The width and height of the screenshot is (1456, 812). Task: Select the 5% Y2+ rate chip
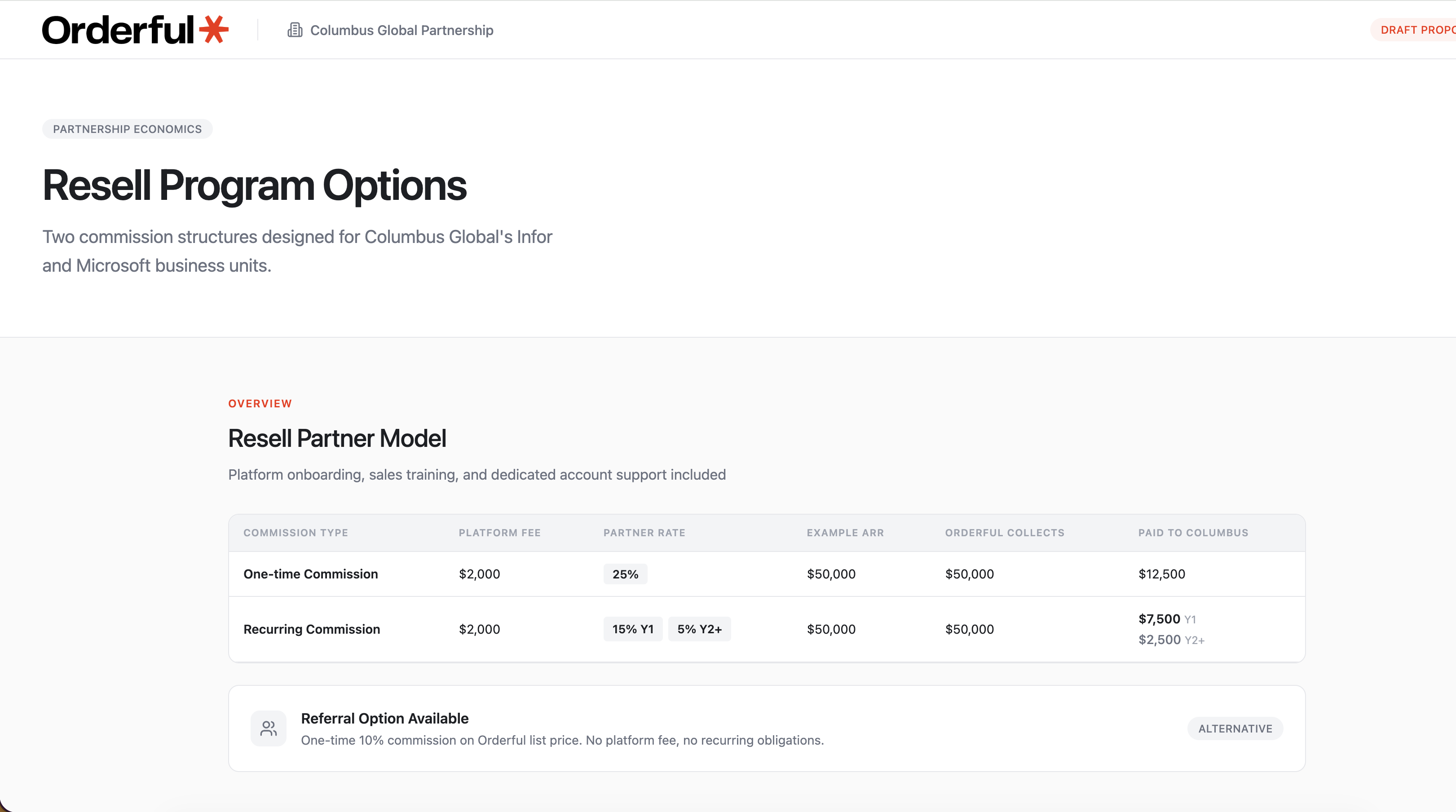coord(699,629)
